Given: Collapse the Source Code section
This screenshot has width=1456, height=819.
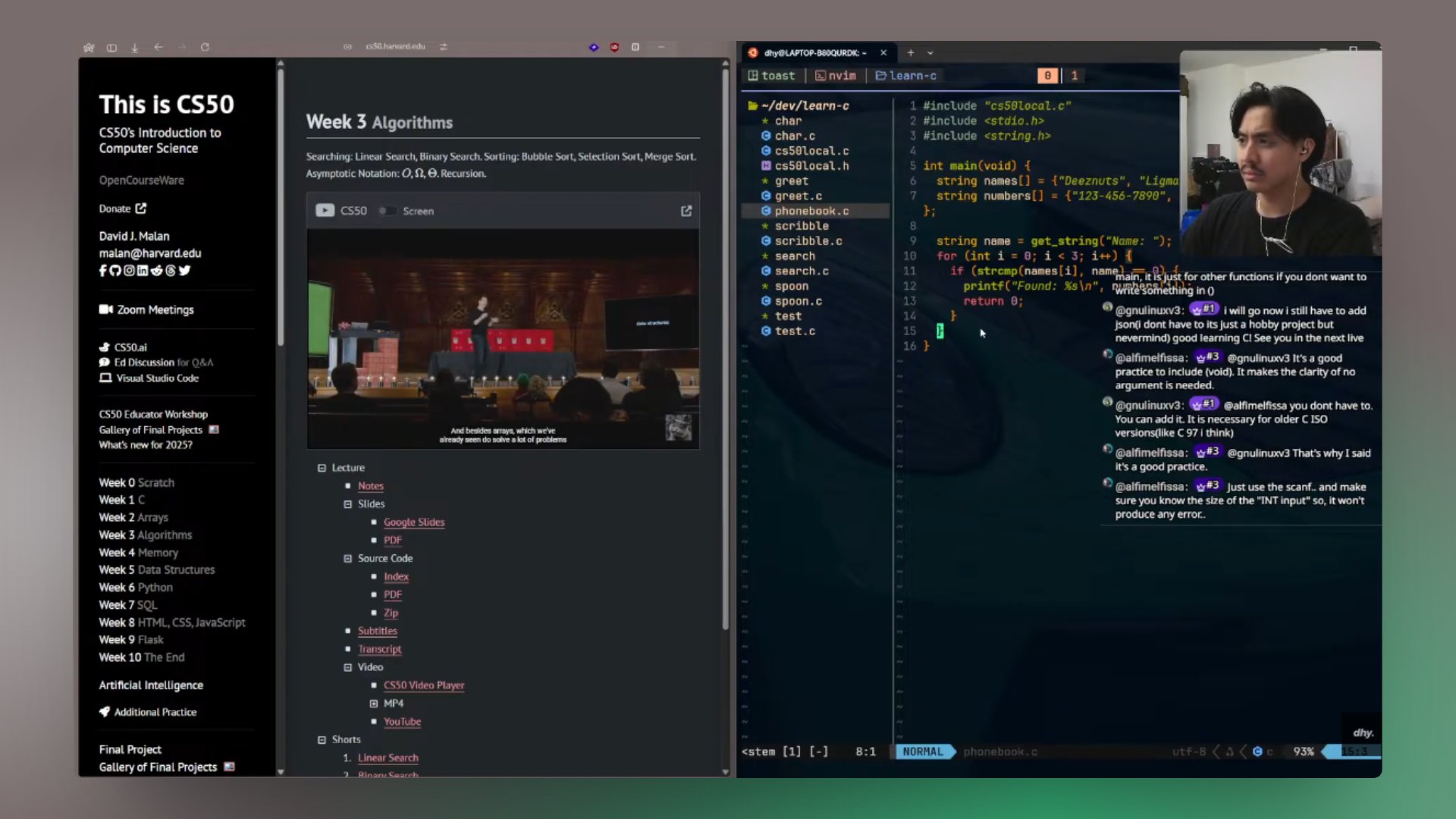Looking at the screenshot, I should [x=347, y=559].
